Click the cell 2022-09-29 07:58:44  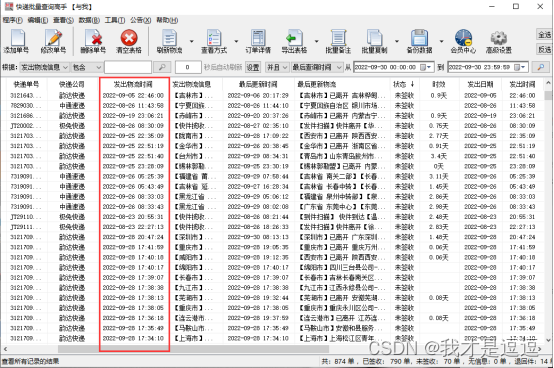(x=258, y=176)
